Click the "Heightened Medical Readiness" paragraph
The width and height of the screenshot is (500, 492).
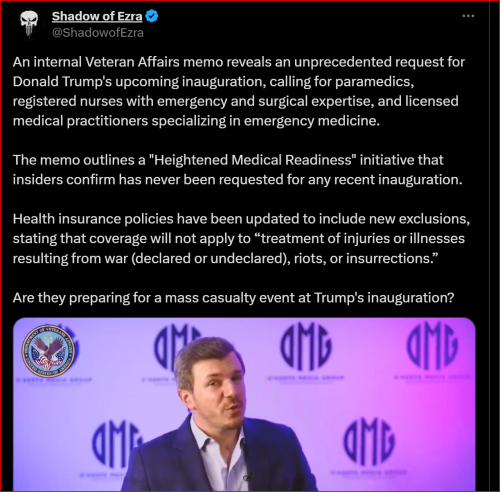click(x=238, y=170)
